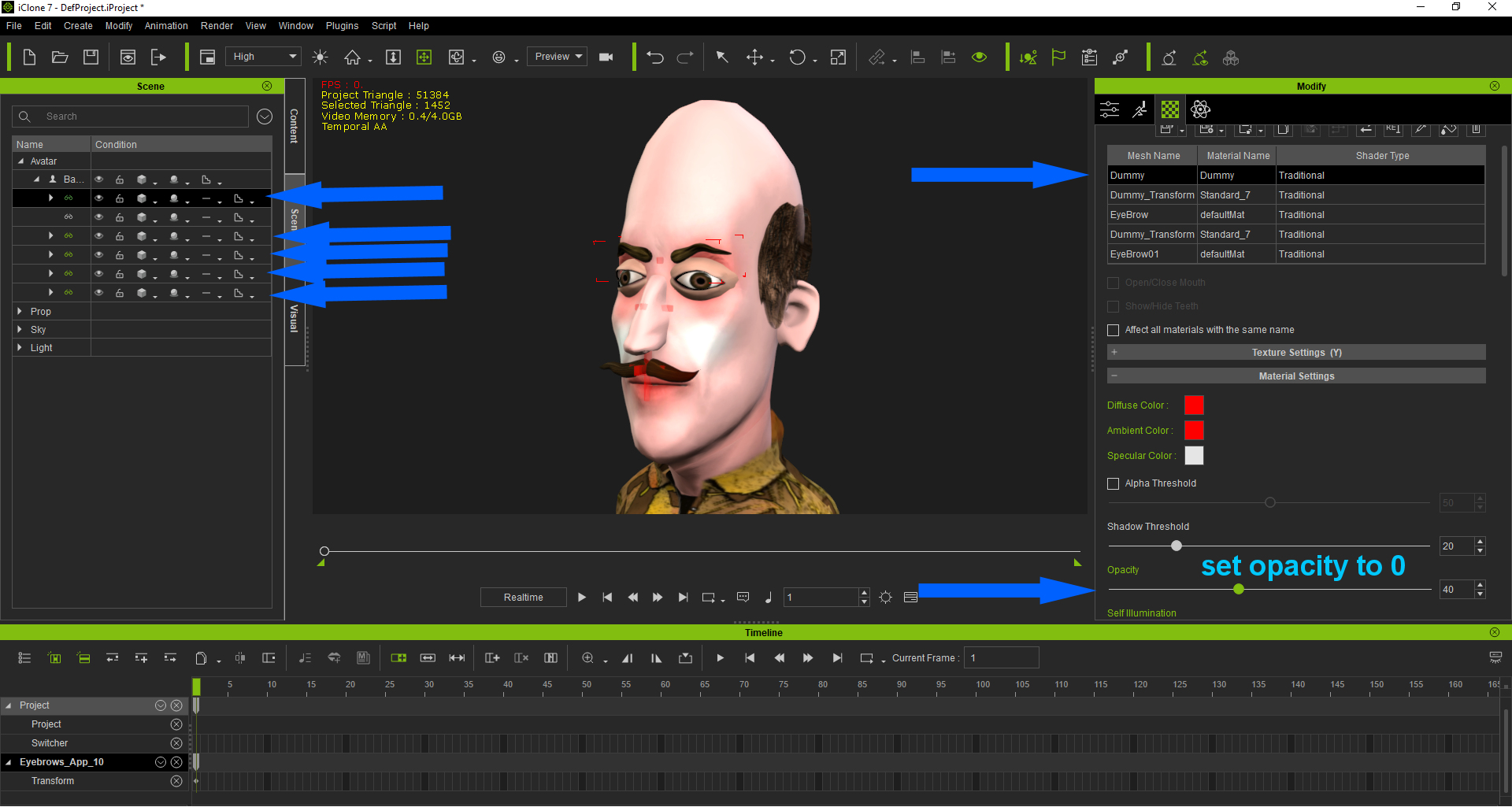
Task: Click the Opacity slider handle
Action: click(1239, 590)
